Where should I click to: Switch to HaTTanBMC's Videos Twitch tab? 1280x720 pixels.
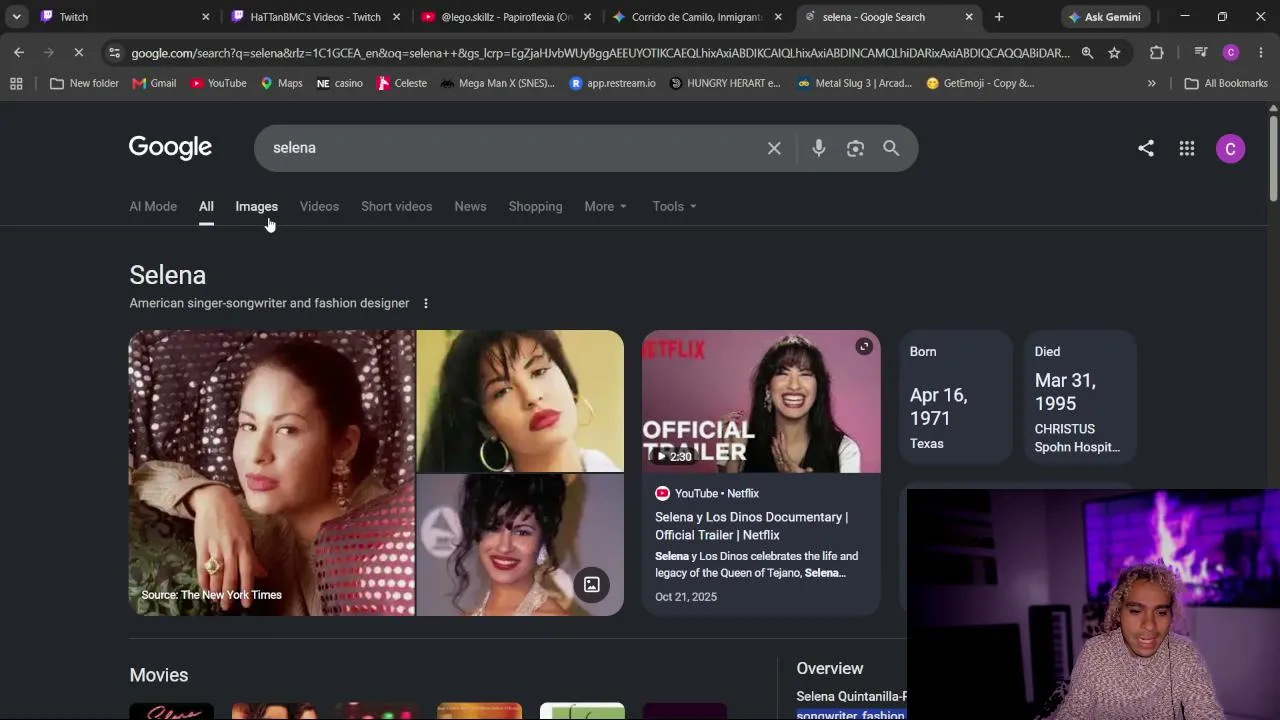click(315, 17)
